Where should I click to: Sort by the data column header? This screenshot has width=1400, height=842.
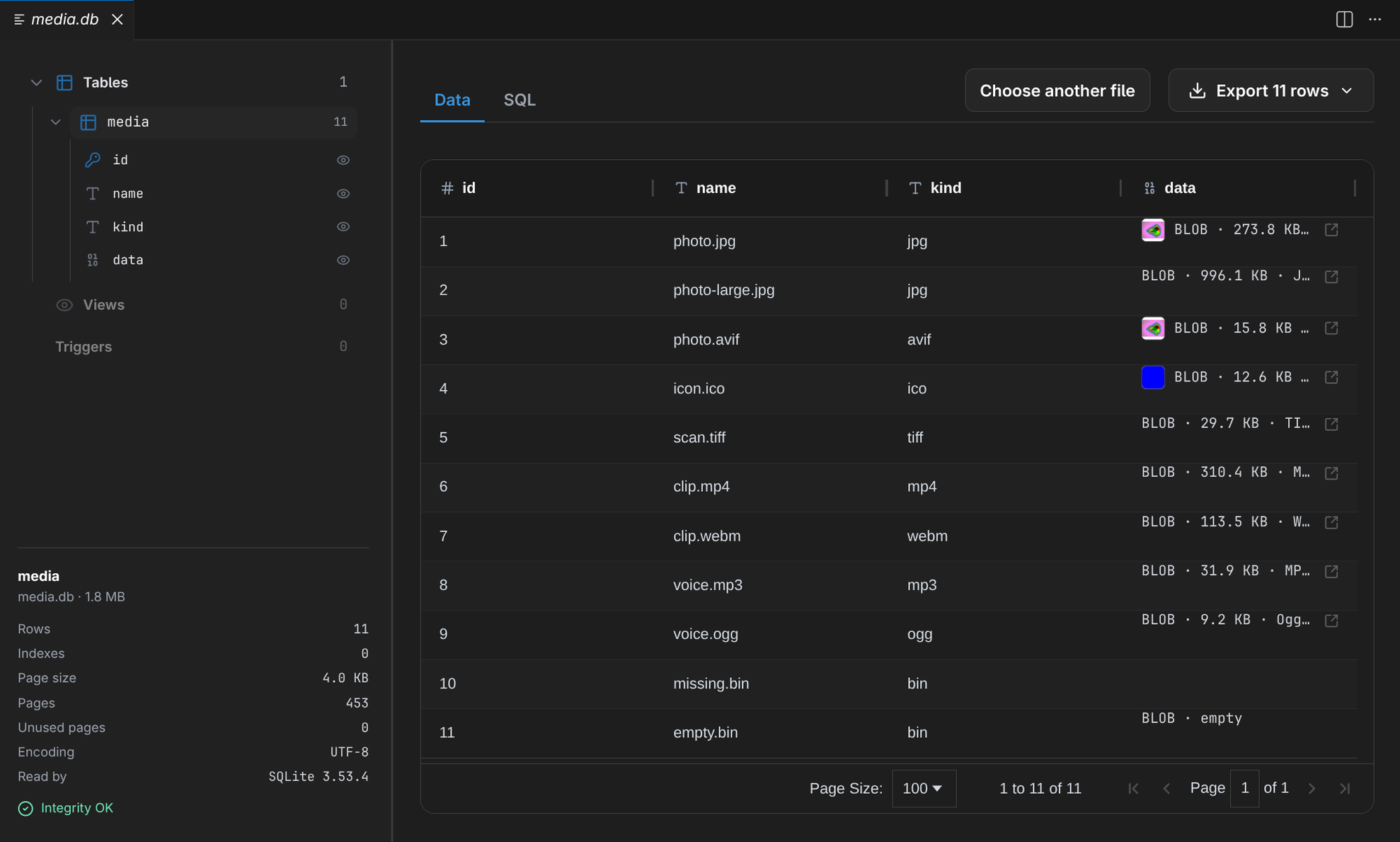tap(1180, 188)
